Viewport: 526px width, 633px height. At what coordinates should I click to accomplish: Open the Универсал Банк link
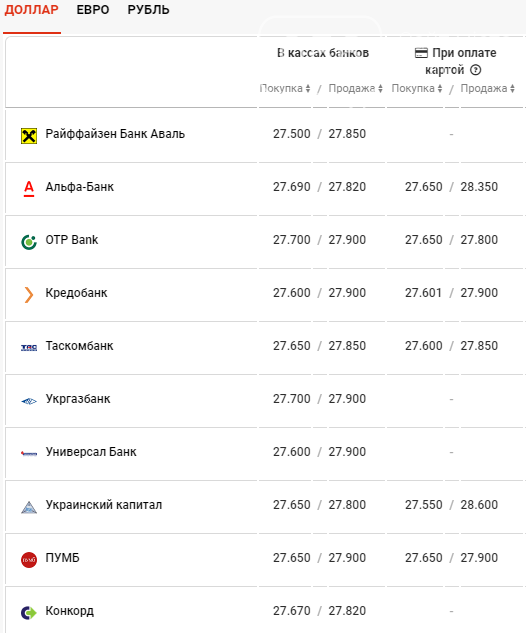[x=91, y=451]
